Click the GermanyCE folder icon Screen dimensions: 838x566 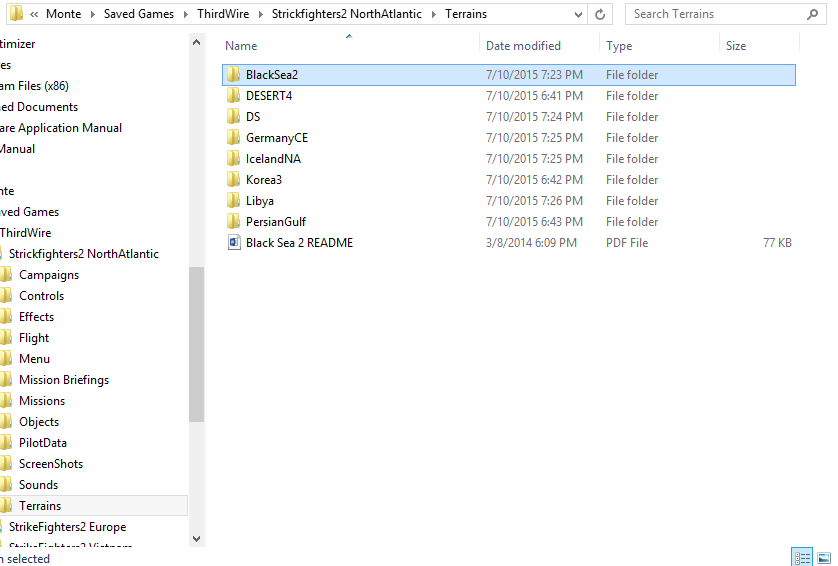click(234, 138)
